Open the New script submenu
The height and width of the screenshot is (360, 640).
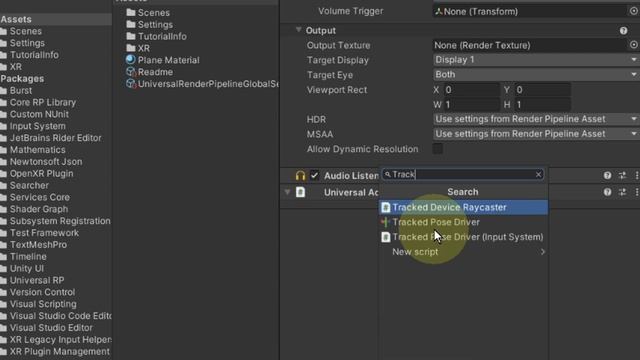coord(464,252)
